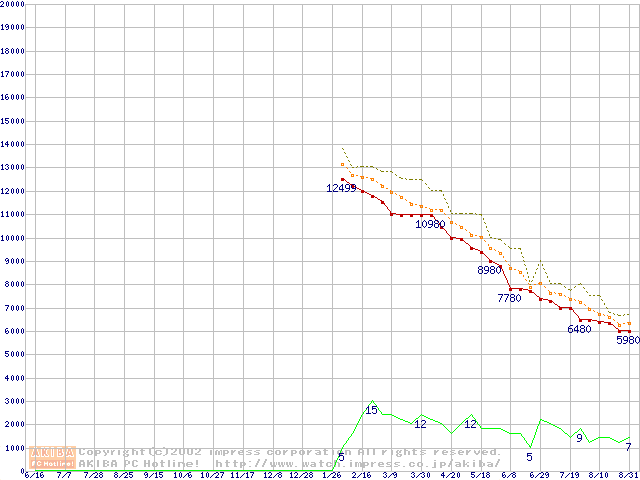Viewport: 640px width, 480px height.
Task: Select the 15000 y-axis tick label
Action: click(x=13, y=121)
